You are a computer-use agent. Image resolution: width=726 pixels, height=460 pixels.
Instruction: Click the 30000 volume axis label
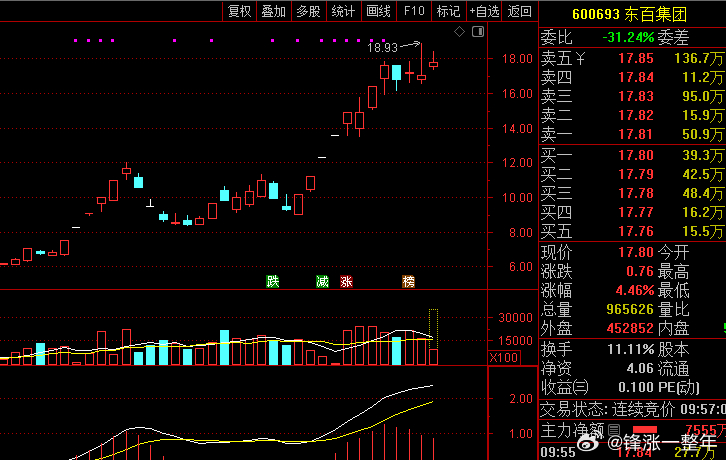click(515, 318)
